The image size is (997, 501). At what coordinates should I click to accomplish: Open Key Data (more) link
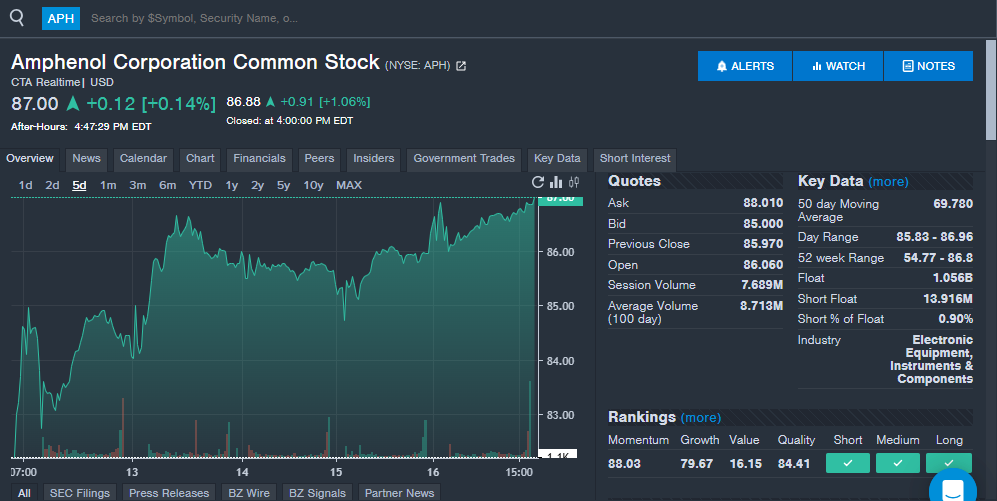point(888,182)
